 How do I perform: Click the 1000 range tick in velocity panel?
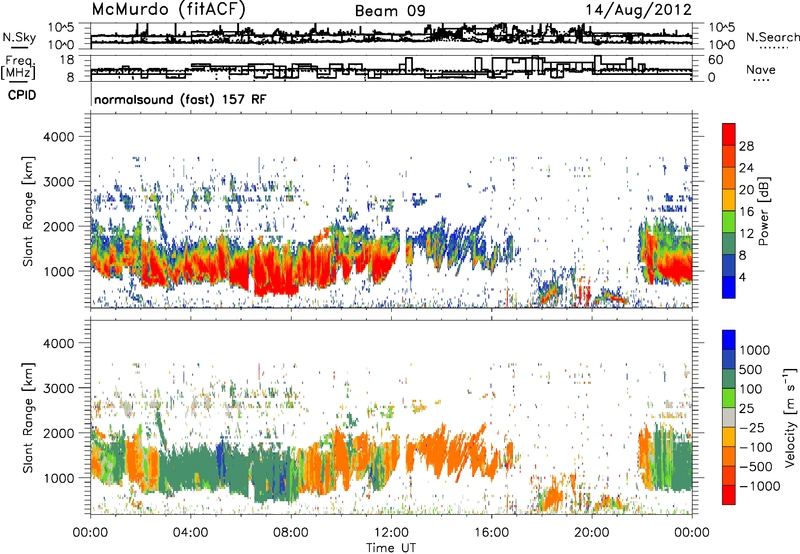(59, 478)
